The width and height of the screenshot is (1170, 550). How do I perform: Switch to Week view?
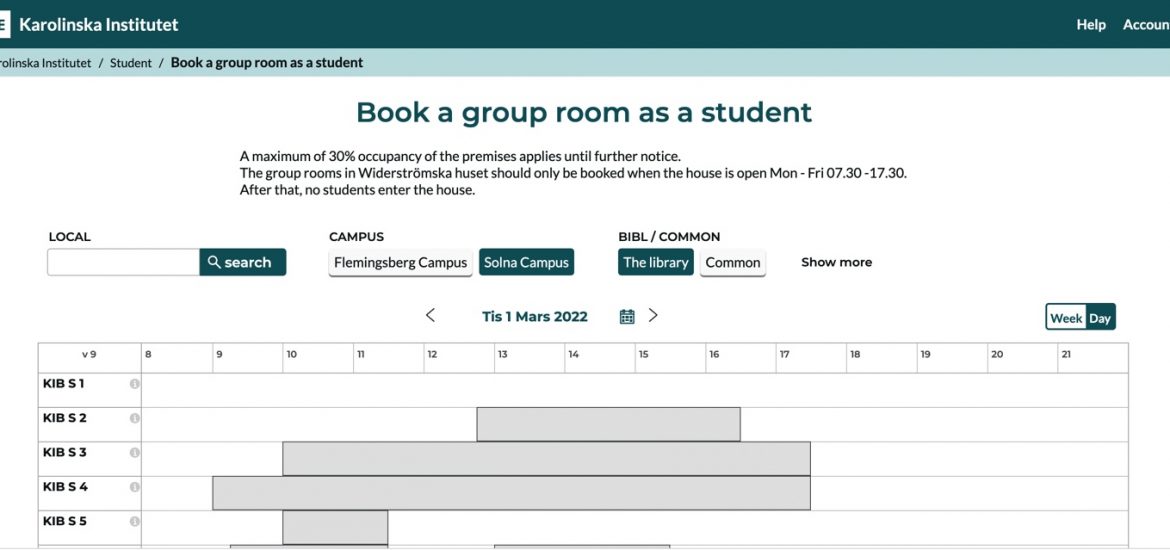pos(1066,318)
